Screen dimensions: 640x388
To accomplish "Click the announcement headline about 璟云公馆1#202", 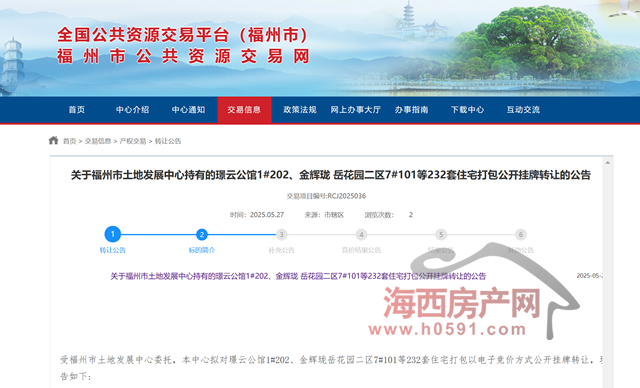I will tap(331, 175).
